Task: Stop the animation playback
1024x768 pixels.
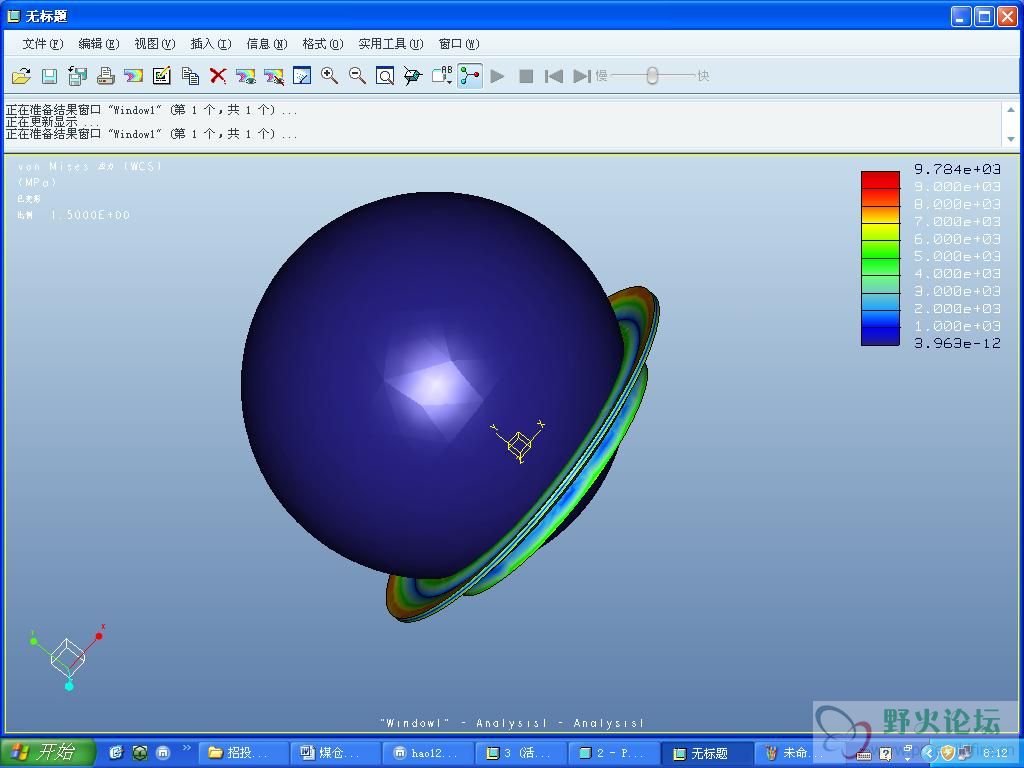Action: pyautogui.click(x=526, y=76)
